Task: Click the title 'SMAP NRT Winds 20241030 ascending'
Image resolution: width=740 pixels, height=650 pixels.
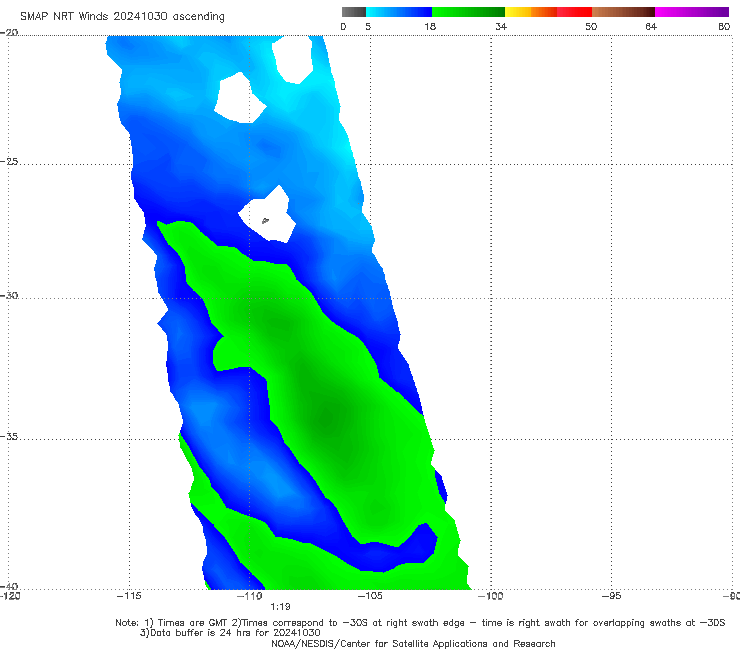Action: (x=122, y=16)
